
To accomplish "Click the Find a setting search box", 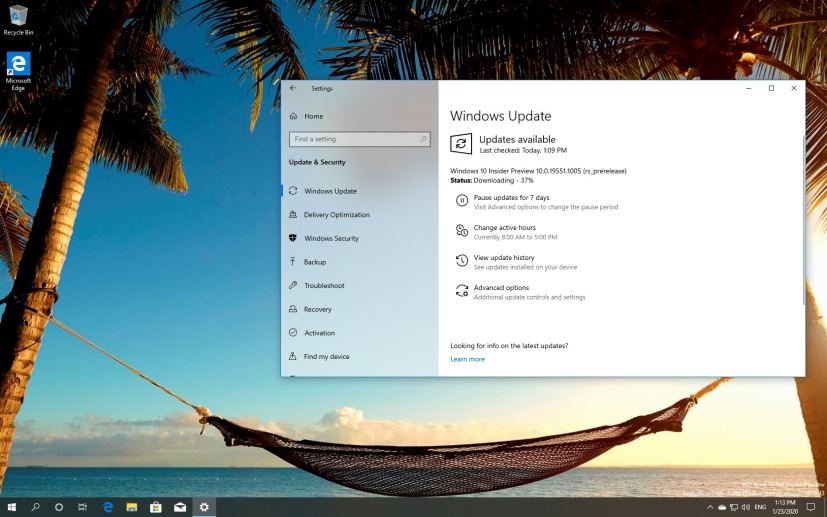I will 360,139.
